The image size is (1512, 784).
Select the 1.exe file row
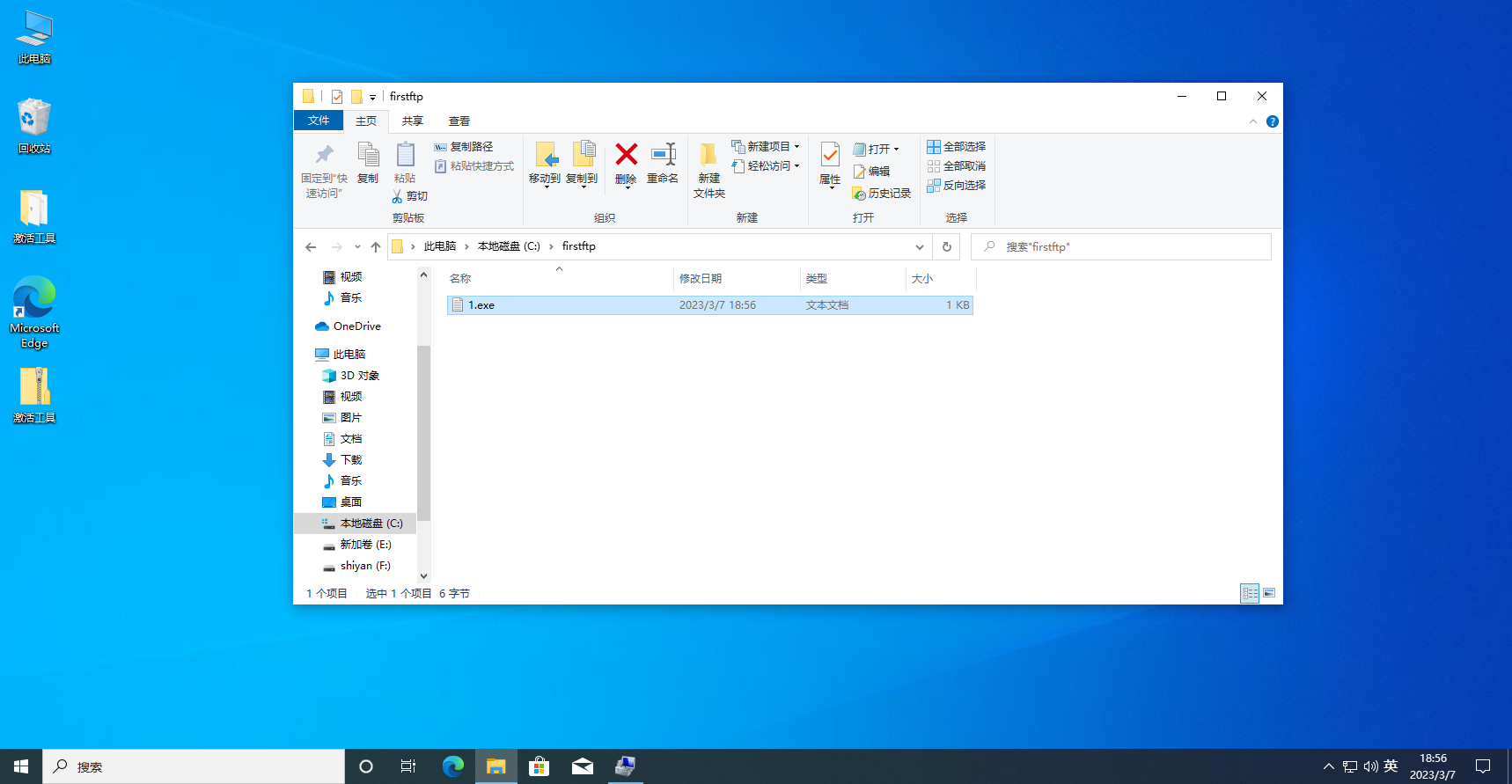[709, 305]
